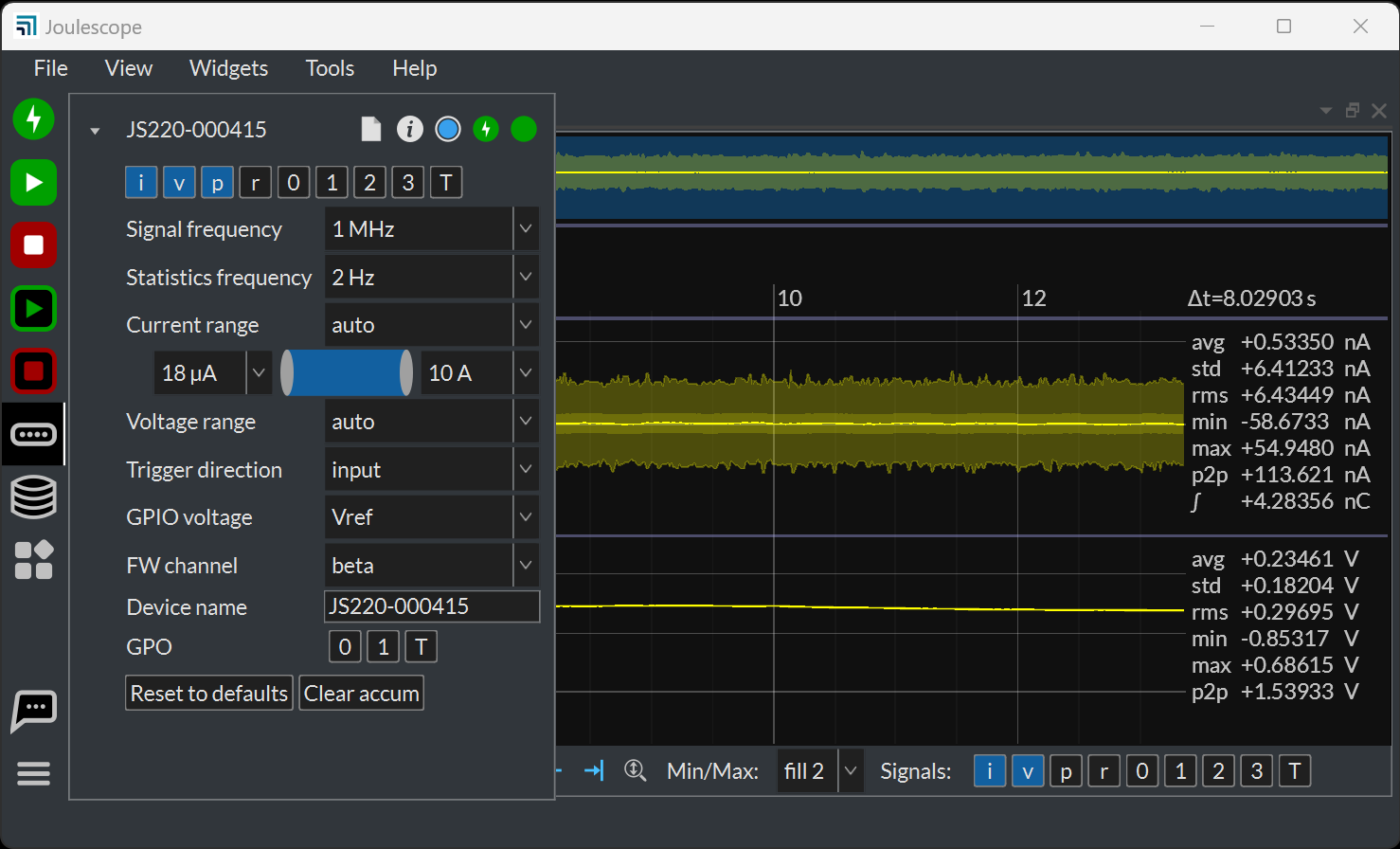The width and height of the screenshot is (1400, 849).
Task: Toggle the i current signal in device panel
Action: tap(141, 182)
